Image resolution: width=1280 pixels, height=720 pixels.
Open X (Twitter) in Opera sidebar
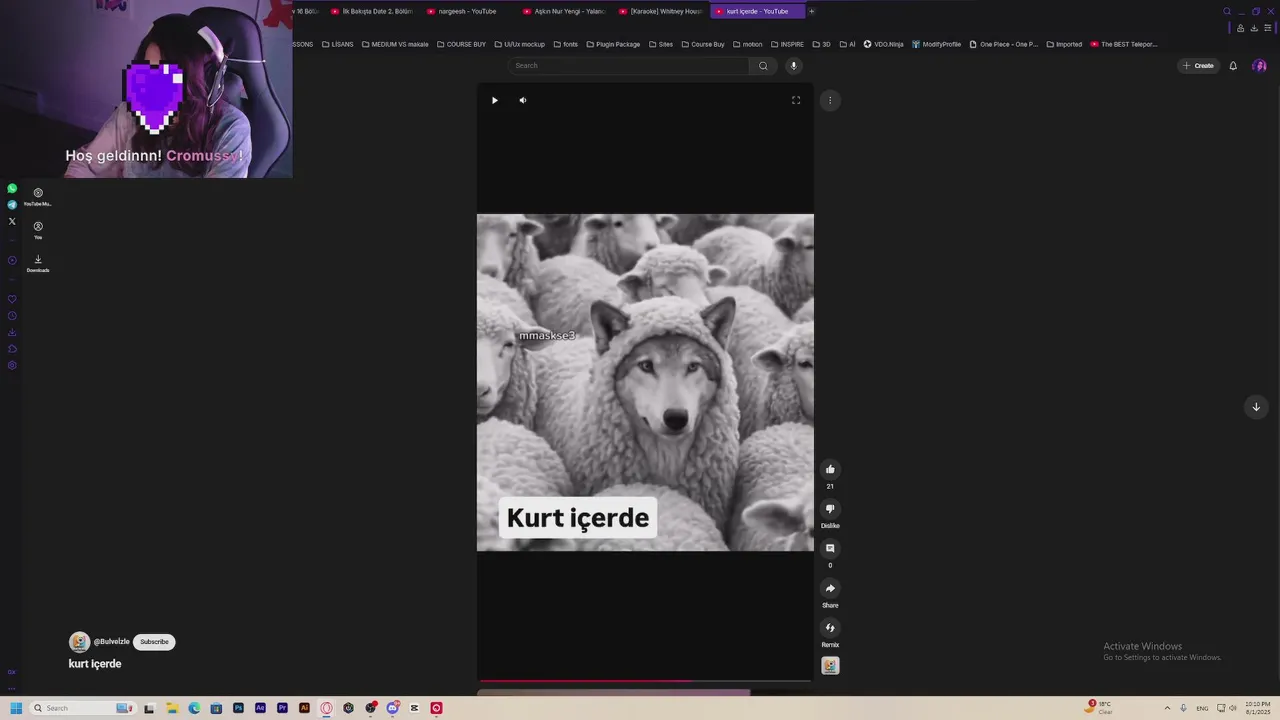click(12, 221)
